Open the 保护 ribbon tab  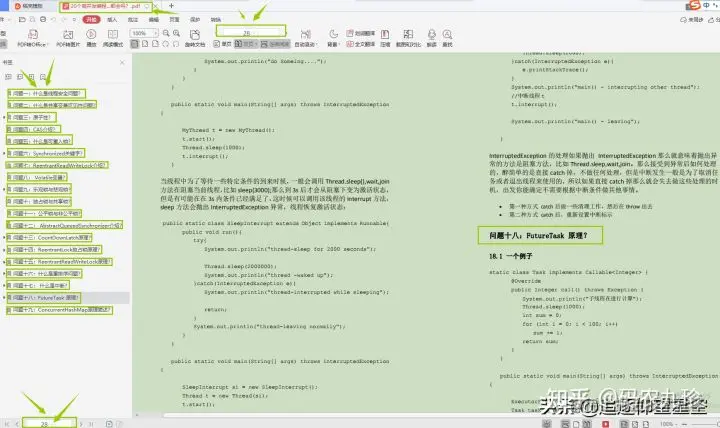click(195, 20)
